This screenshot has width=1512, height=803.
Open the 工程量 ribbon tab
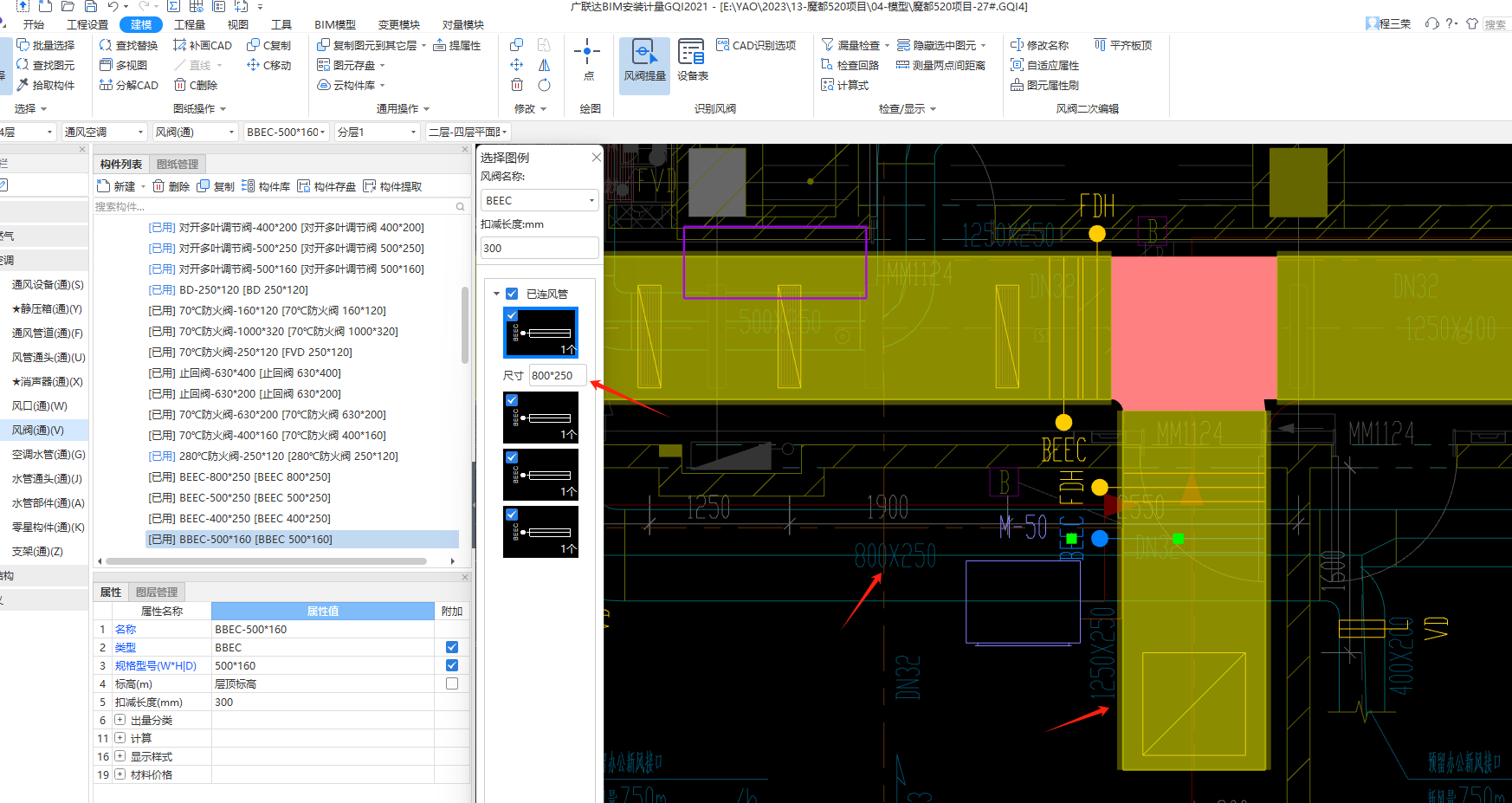[190, 24]
